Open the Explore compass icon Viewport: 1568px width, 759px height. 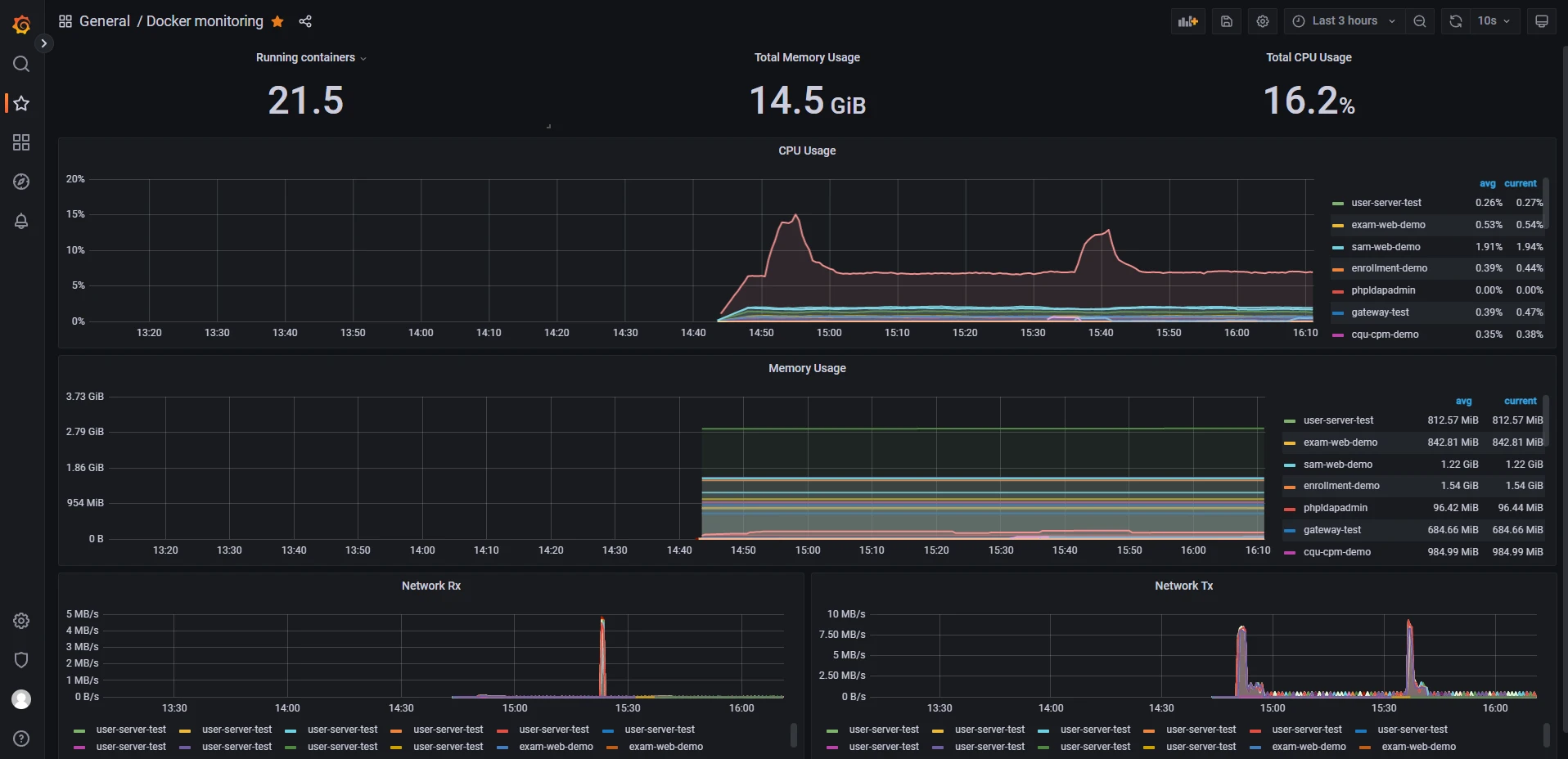tap(21, 182)
